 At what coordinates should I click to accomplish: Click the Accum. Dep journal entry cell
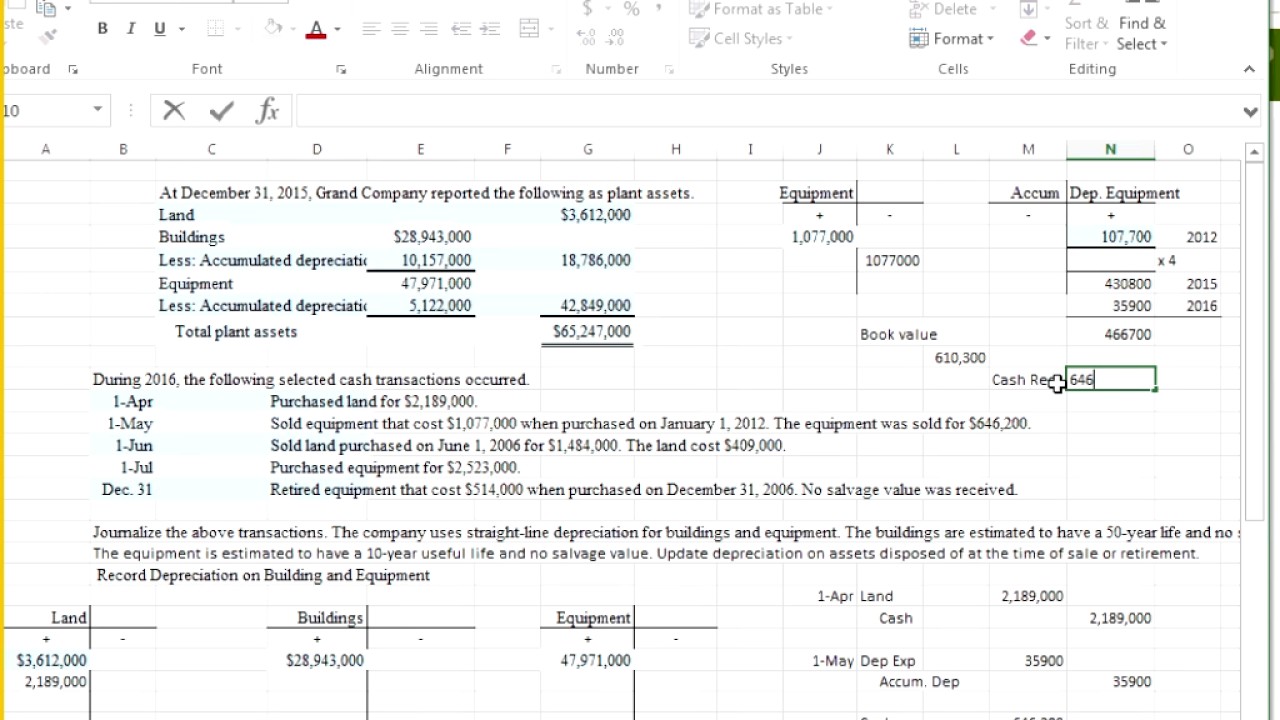pyautogui.click(x=919, y=682)
